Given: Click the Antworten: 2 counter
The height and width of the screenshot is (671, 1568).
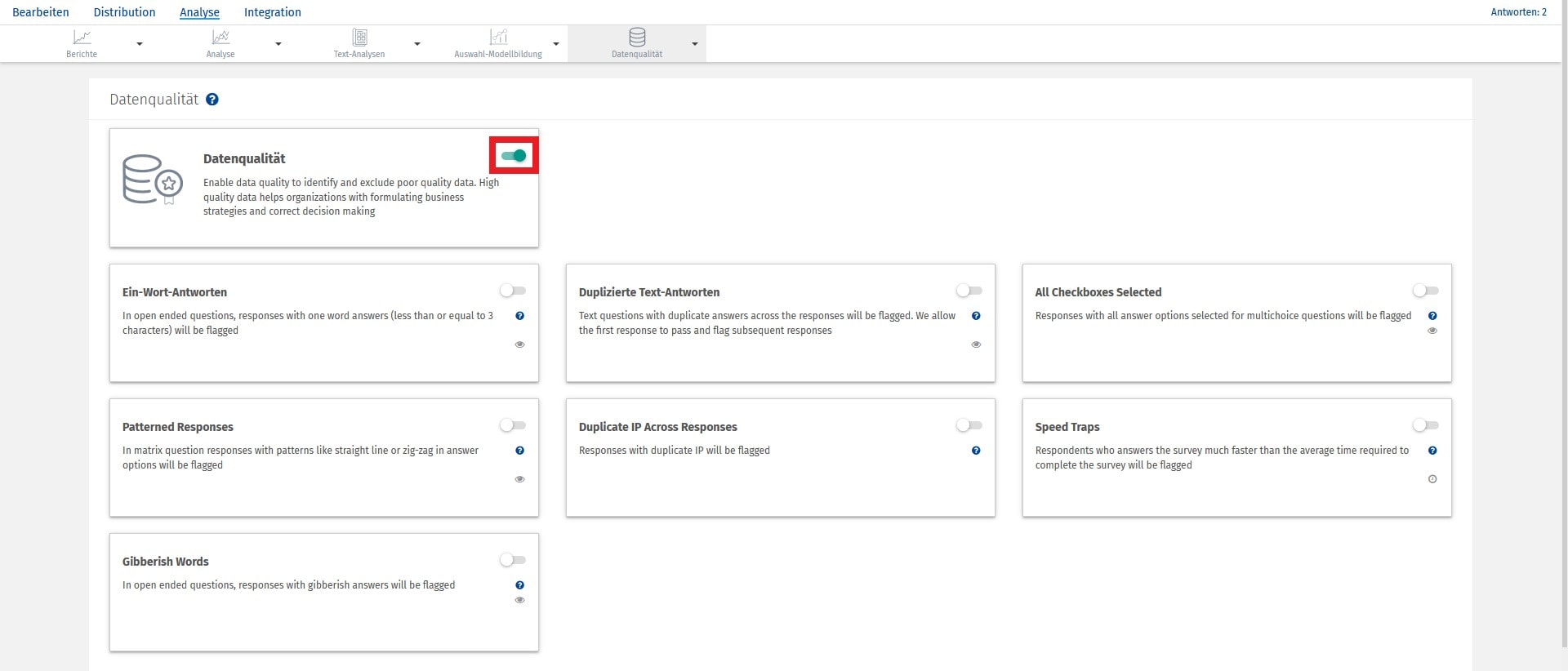Looking at the screenshot, I should 1519,12.
